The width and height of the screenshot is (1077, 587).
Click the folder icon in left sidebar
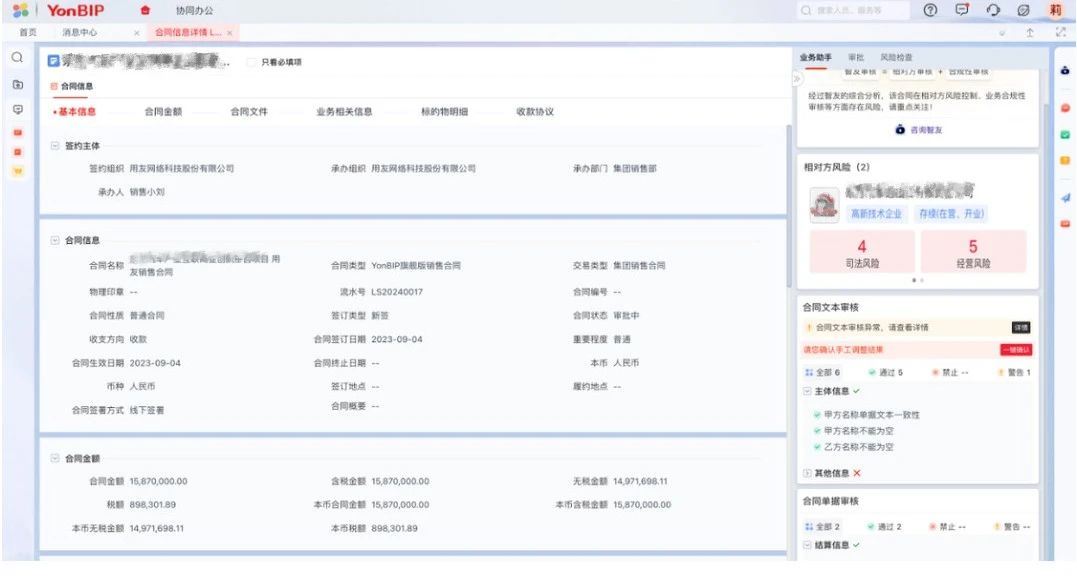coord(17,84)
